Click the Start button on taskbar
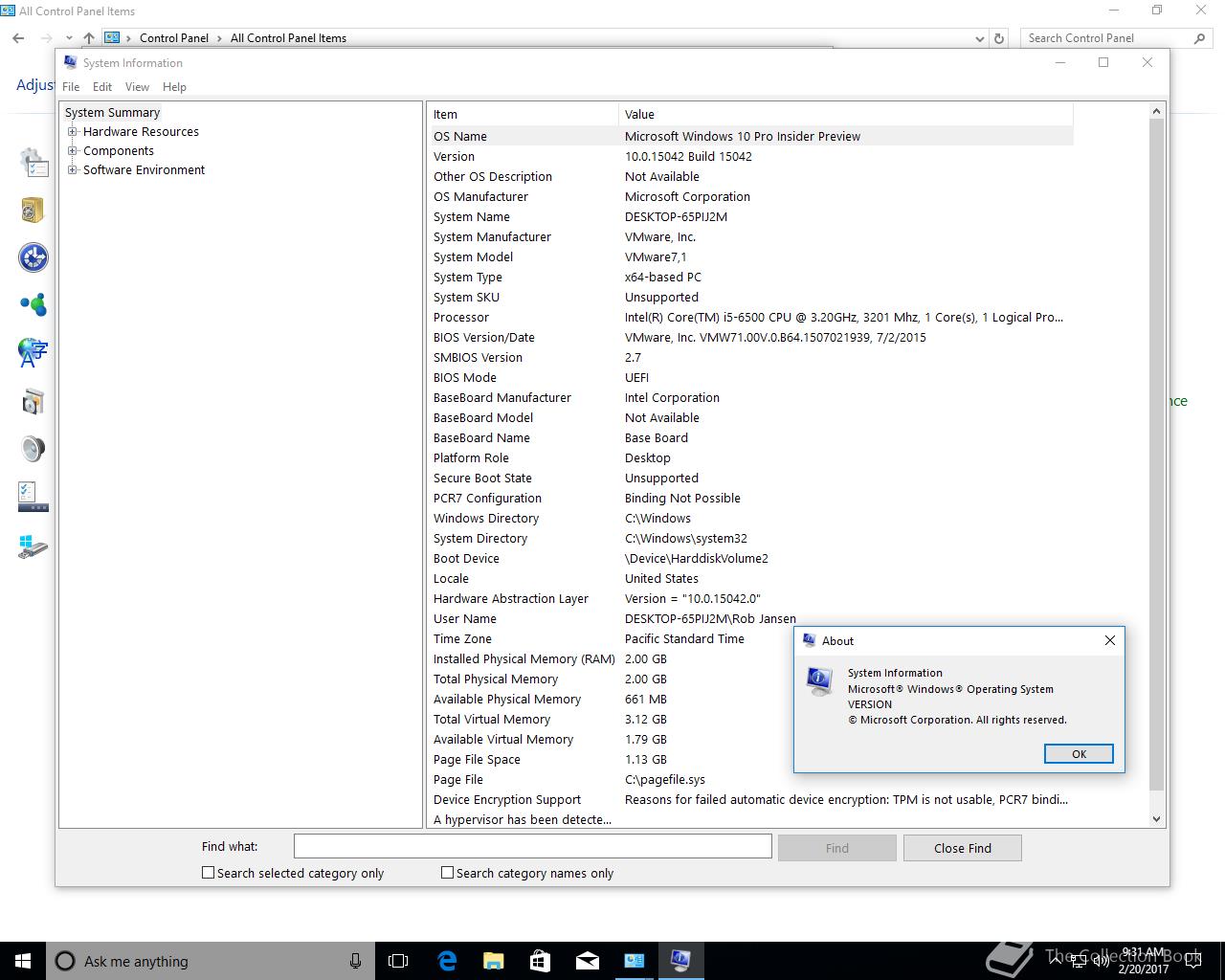This screenshot has height=980, width=1225. (x=23, y=961)
